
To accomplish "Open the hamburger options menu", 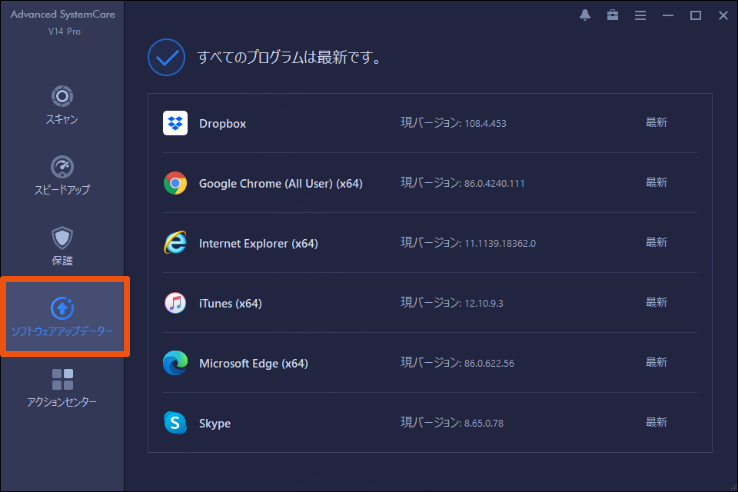I will pyautogui.click(x=640, y=16).
